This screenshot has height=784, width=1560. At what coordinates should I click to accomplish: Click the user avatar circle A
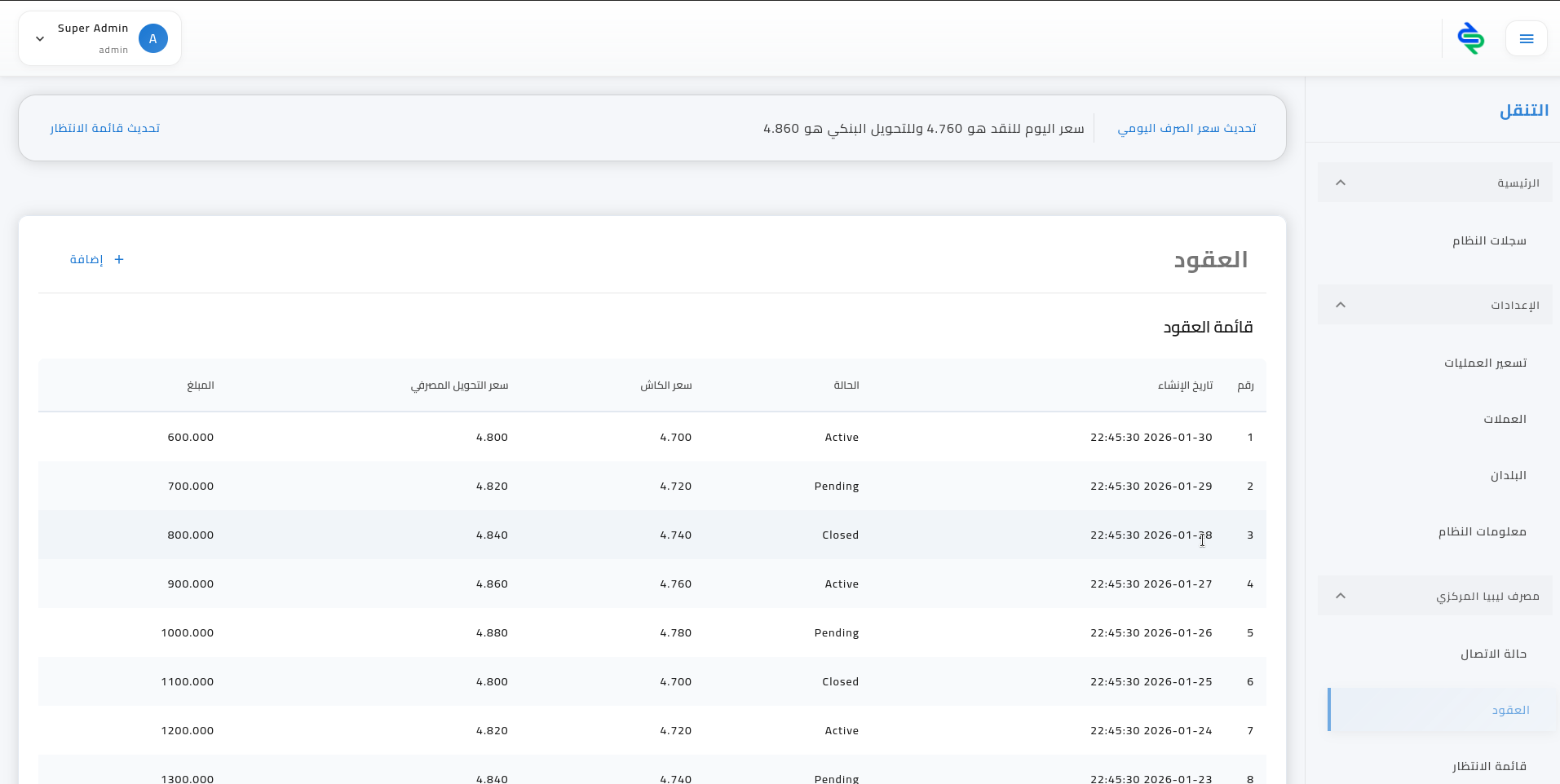tap(152, 38)
